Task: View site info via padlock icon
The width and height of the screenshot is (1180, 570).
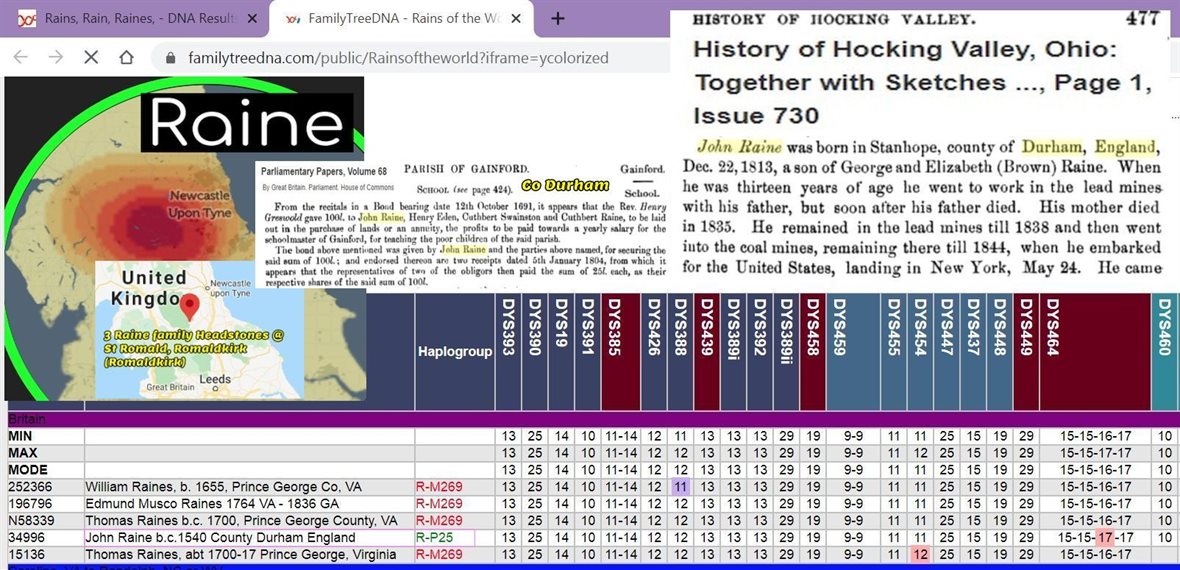Action: click(170, 57)
